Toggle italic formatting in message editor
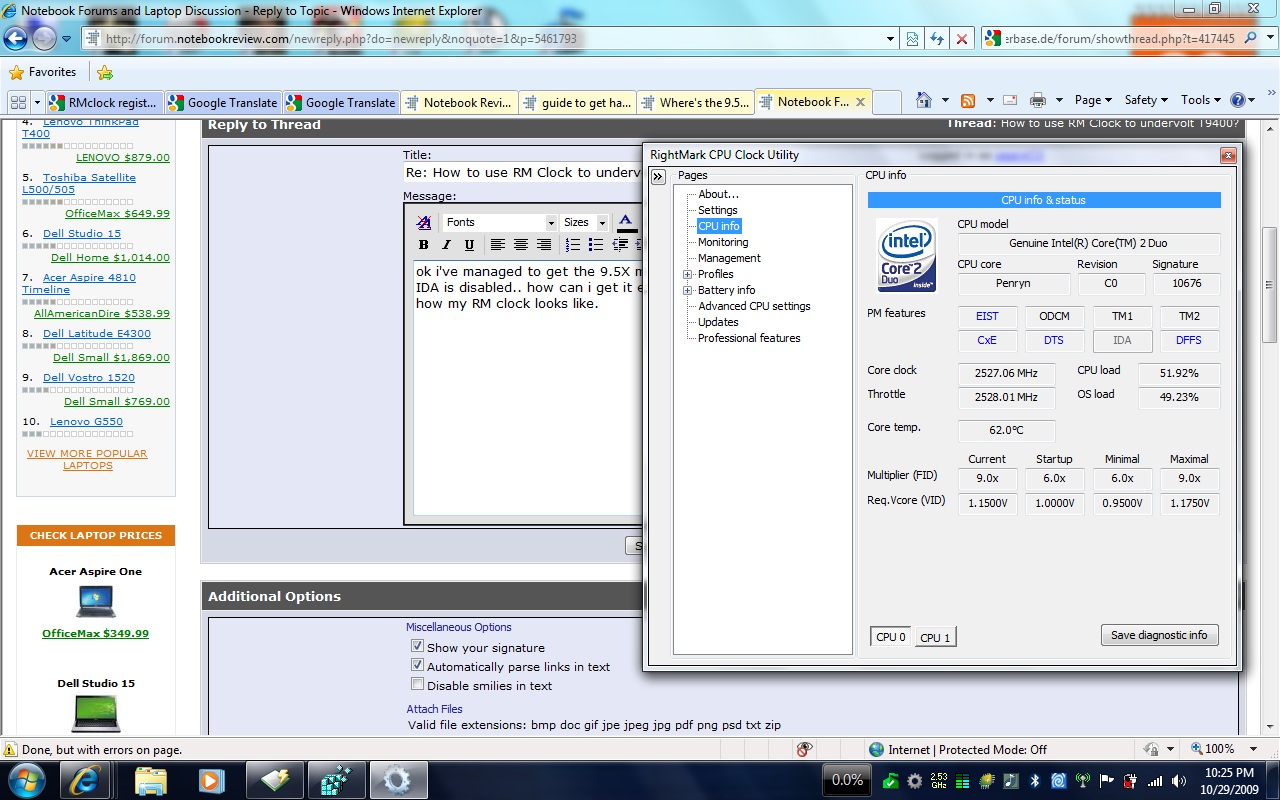Viewport: 1280px width, 800px height. (x=446, y=245)
